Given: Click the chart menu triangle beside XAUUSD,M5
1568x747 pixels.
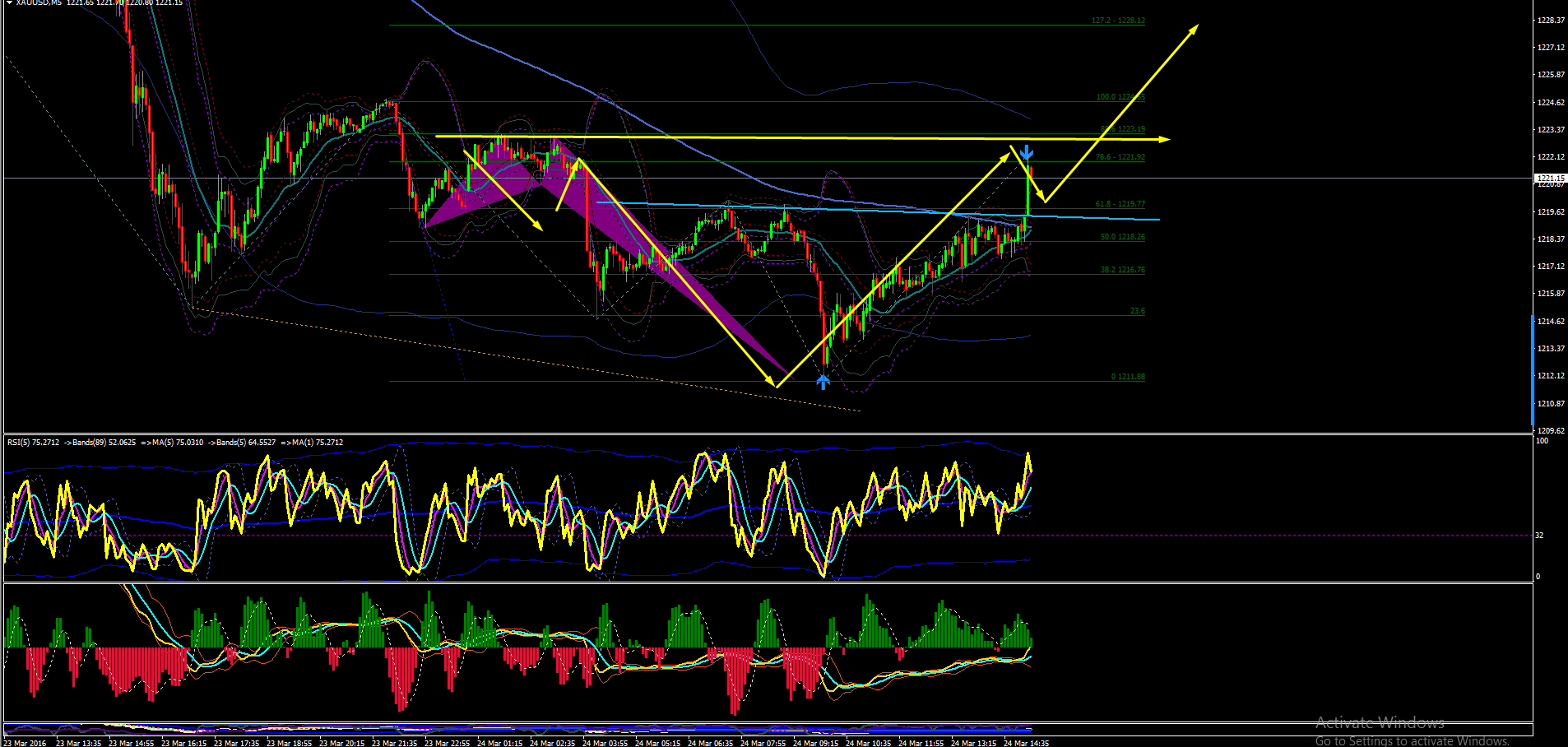Looking at the screenshot, I should [x=9, y=2].
